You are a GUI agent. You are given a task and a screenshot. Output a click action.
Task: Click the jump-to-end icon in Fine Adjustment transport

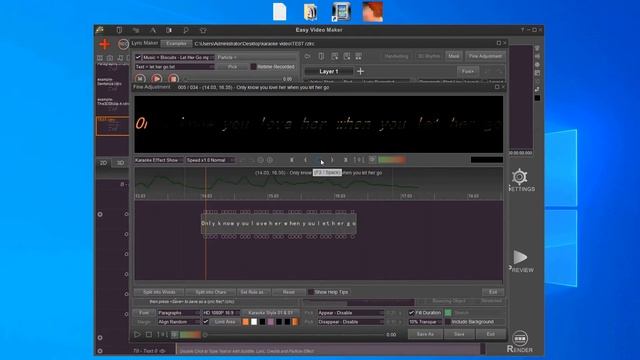click(x=346, y=160)
